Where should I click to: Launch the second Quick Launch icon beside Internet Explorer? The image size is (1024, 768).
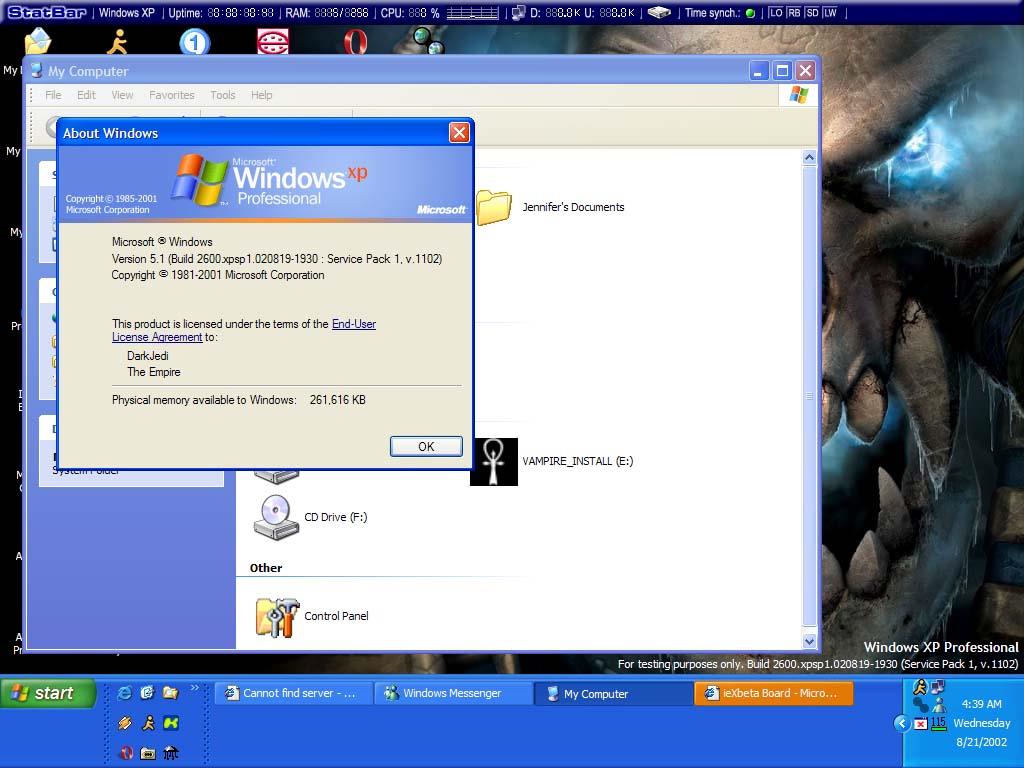[148, 693]
